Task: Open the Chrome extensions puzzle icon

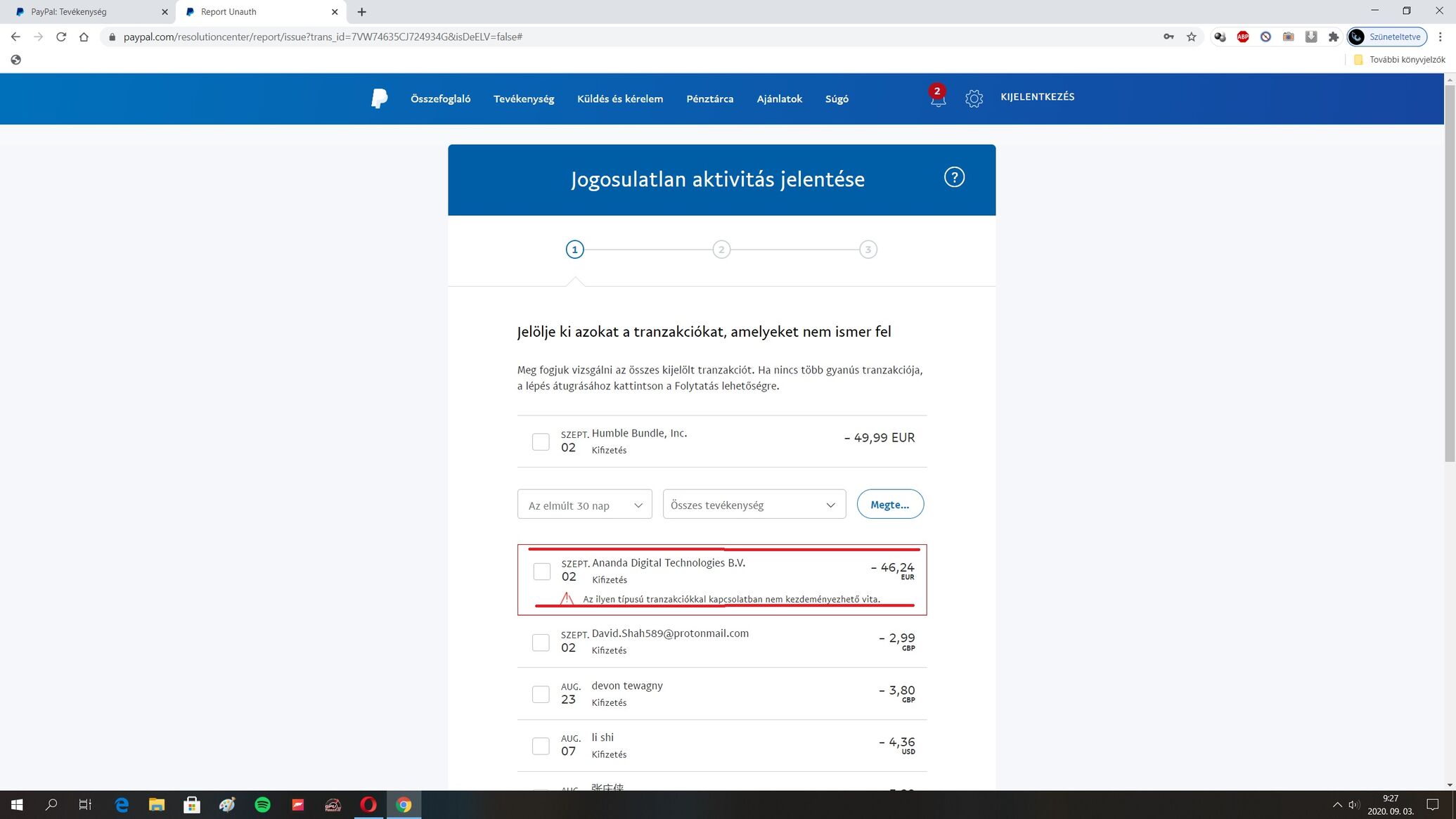Action: (x=1334, y=37)
